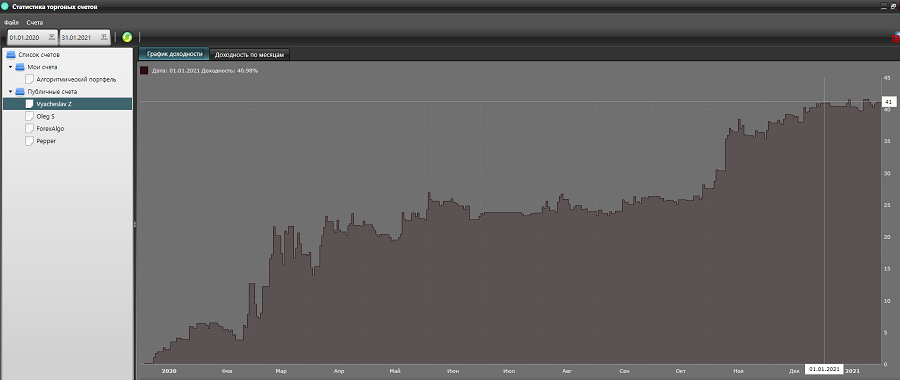Click the dark red chart legend swatch
Screen dimensions: 900x380
144,71
